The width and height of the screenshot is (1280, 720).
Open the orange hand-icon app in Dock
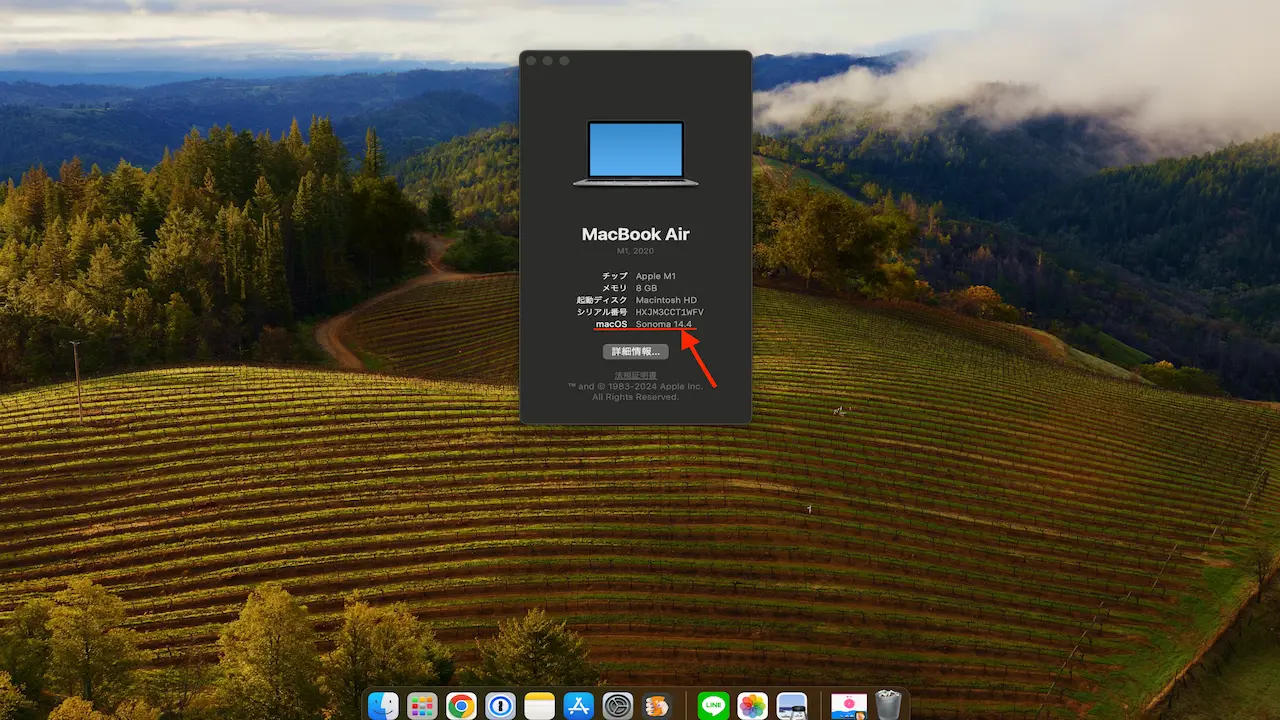[x=657, y=706]
